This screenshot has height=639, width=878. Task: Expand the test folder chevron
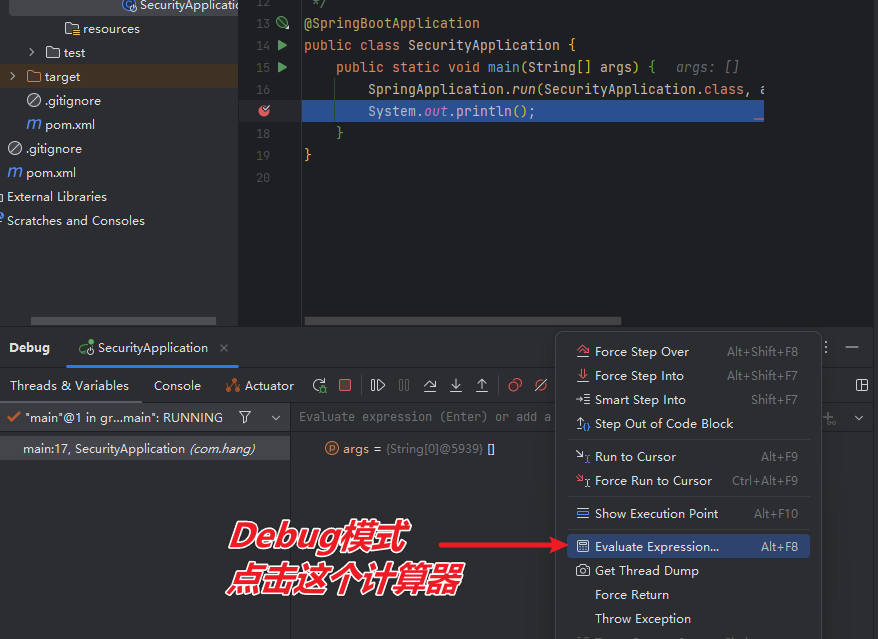coord(32,52)
